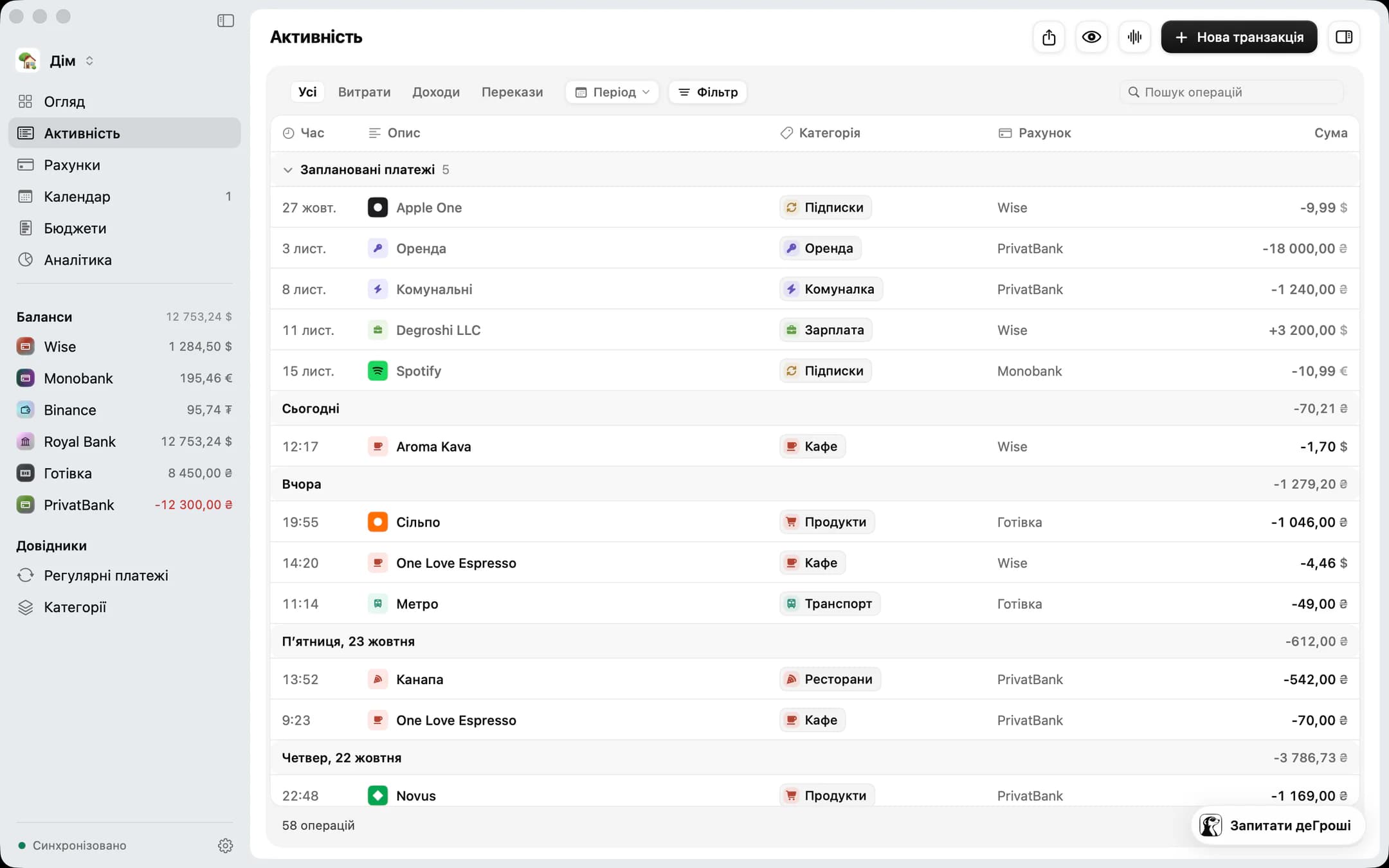This screenshot has width=1389, height=868.
Task: Click the Spotify transaction icon
Action: 377,371
